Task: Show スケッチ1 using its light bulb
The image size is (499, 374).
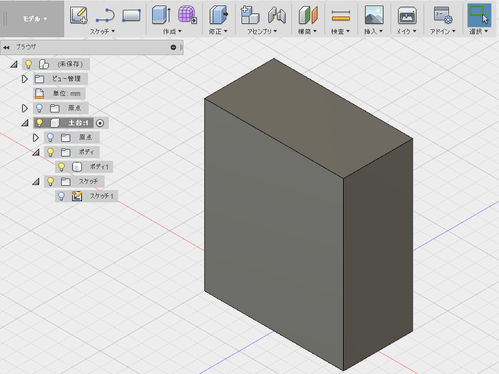Action: (x=61, y=196)
